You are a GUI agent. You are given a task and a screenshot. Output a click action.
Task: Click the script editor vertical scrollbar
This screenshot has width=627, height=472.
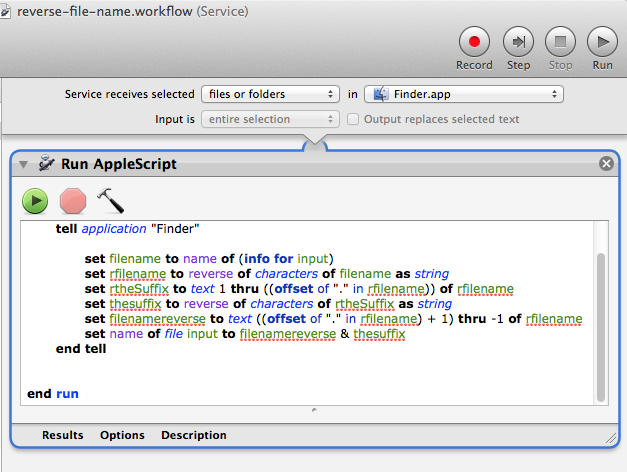(x=601, y=327)
